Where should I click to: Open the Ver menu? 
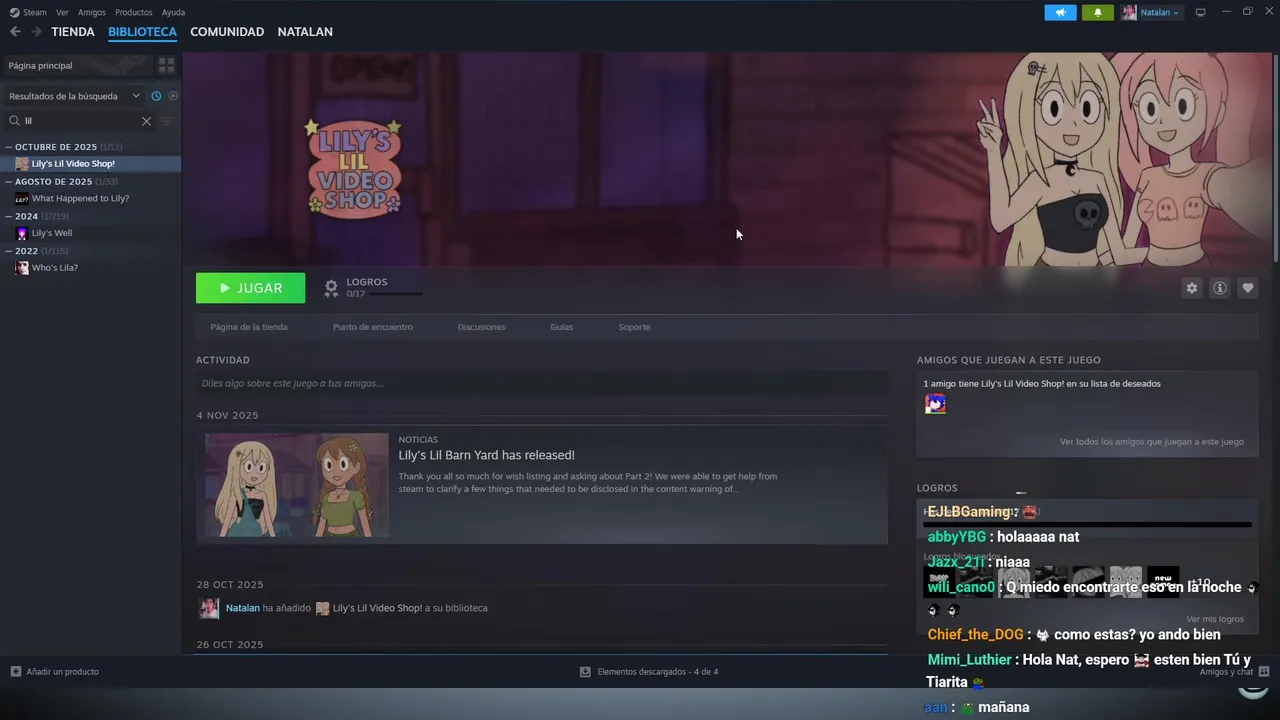pyautogui.click(x=62, y=12)
